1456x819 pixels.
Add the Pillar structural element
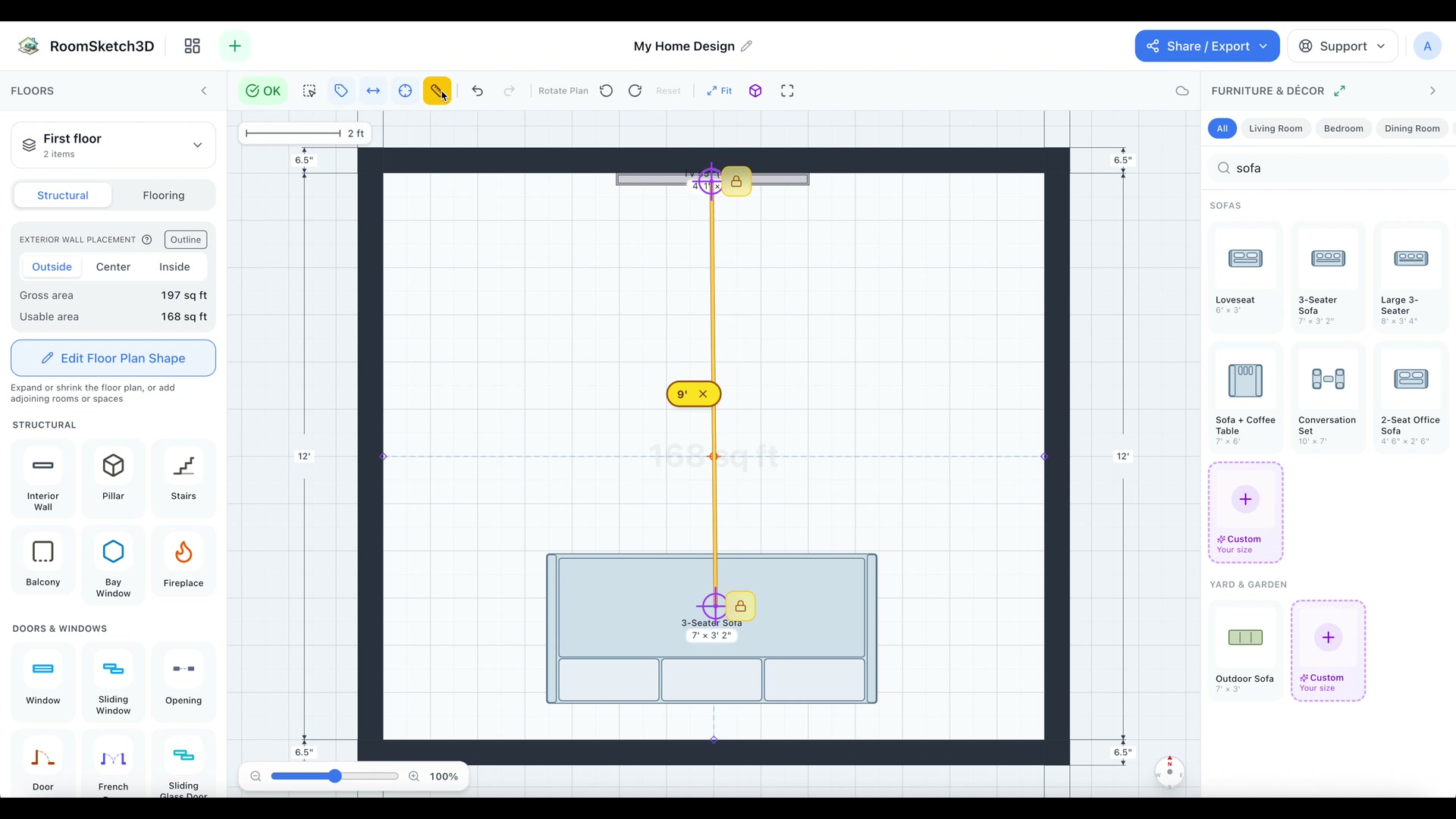(113, 478)
